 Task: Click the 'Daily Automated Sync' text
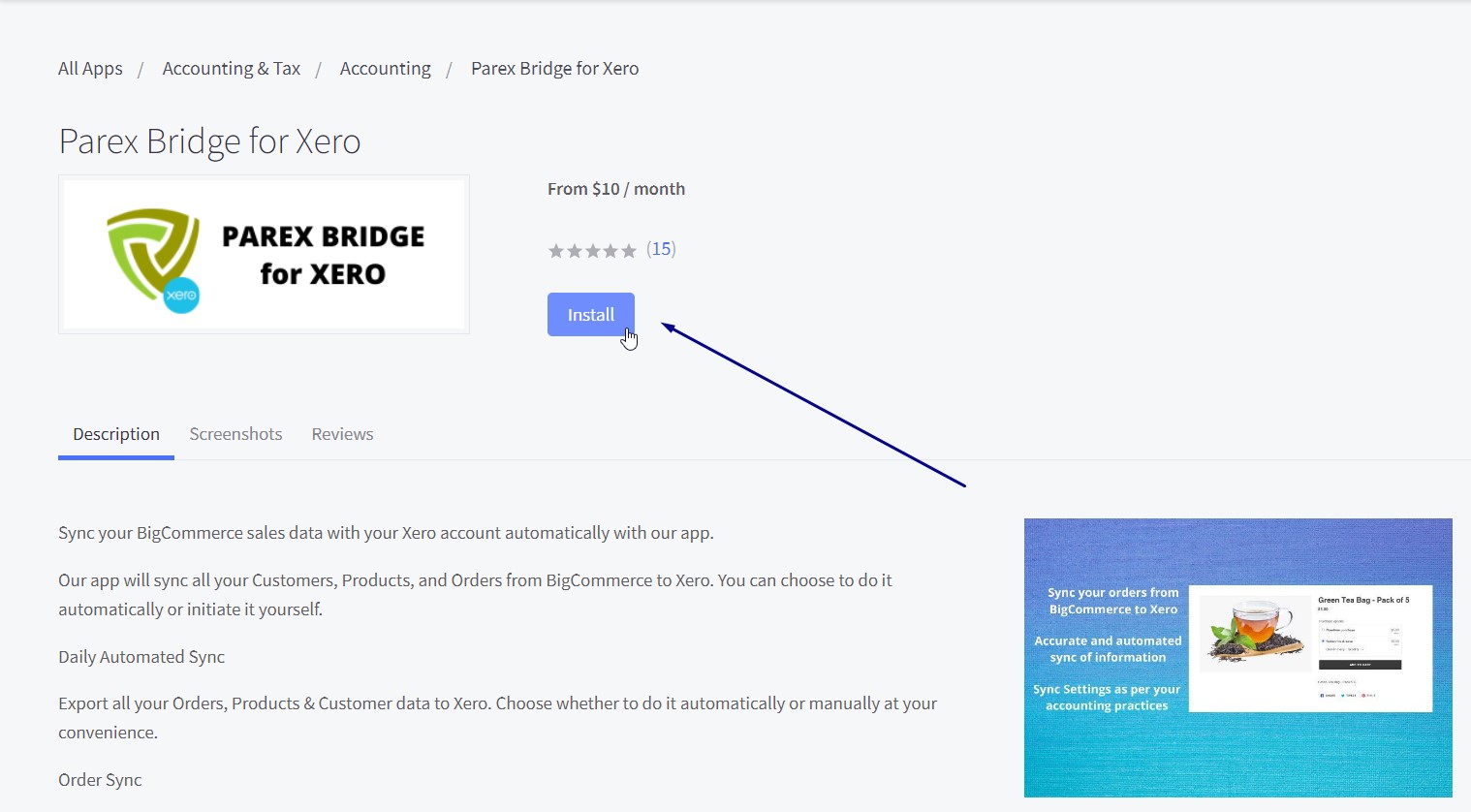click(x=141, y=657)
